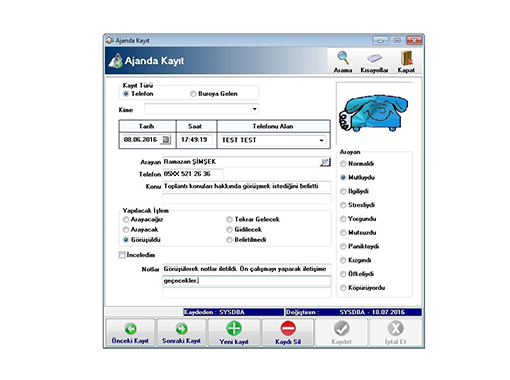Click the Kapat door icon
This screenshot has width=510, height=380.
pos(406,62)
